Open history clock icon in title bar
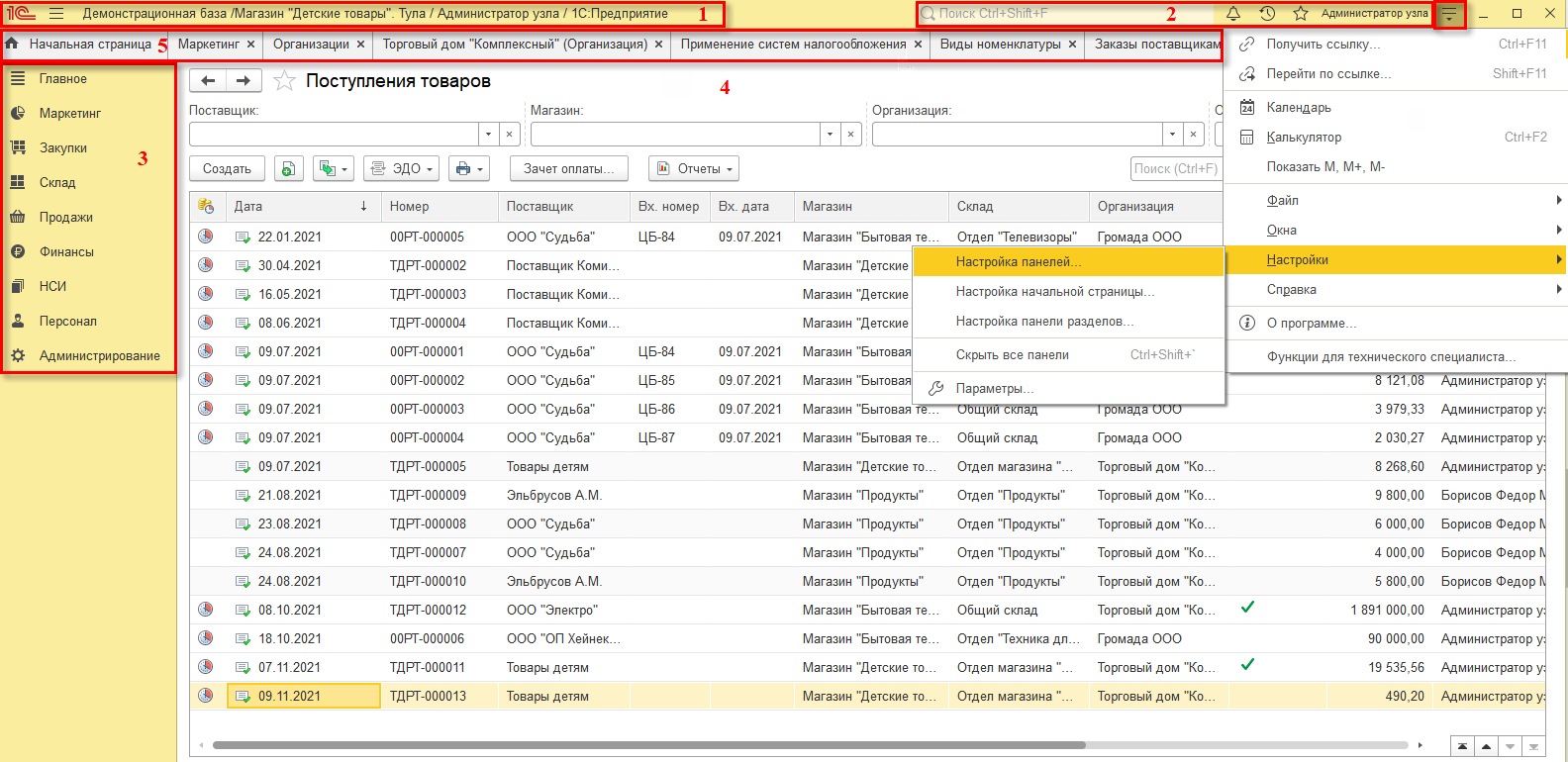The width and height of the screenshot is (1568, 762). click(x=1267, y=14)
